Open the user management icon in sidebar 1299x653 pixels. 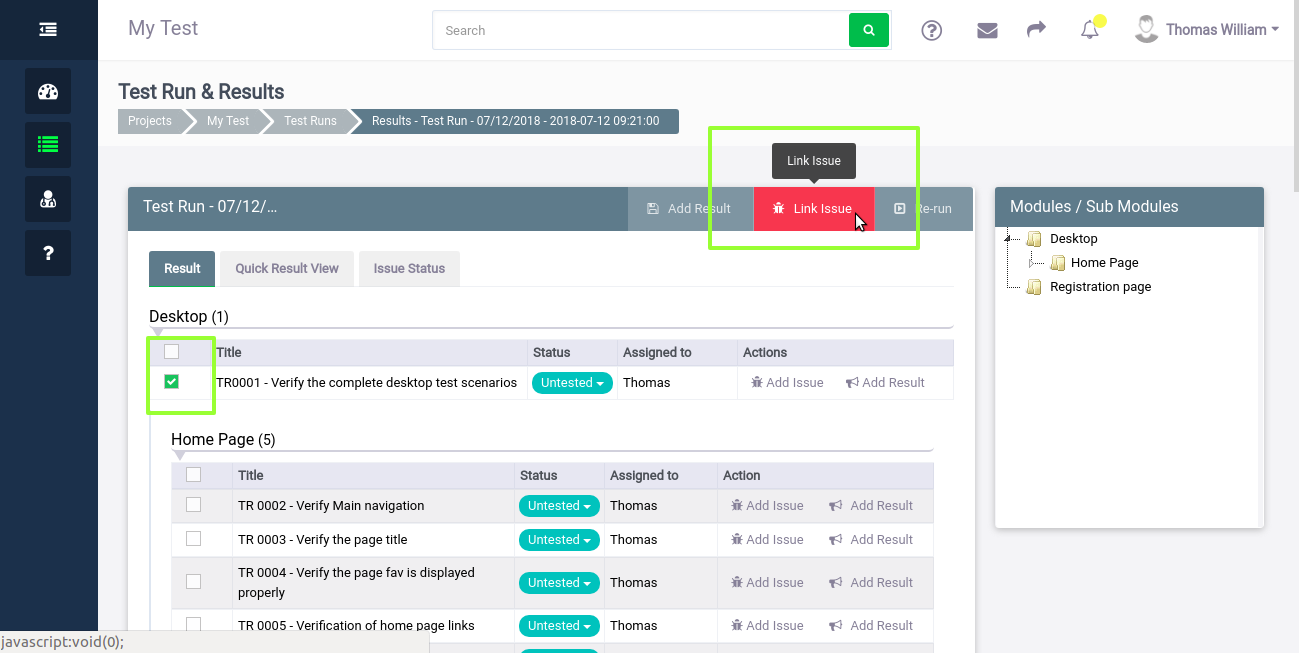pos(48,198)
